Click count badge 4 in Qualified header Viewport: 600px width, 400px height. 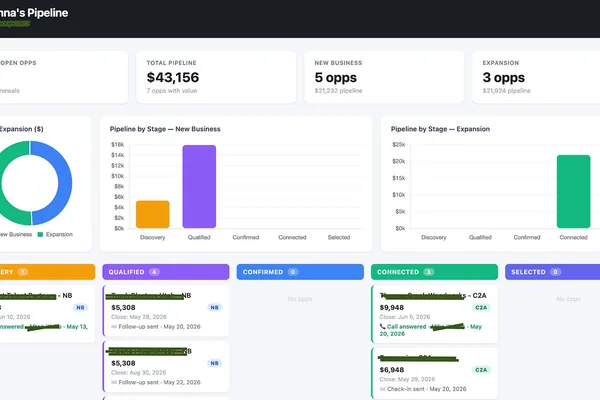pos(154,272)
